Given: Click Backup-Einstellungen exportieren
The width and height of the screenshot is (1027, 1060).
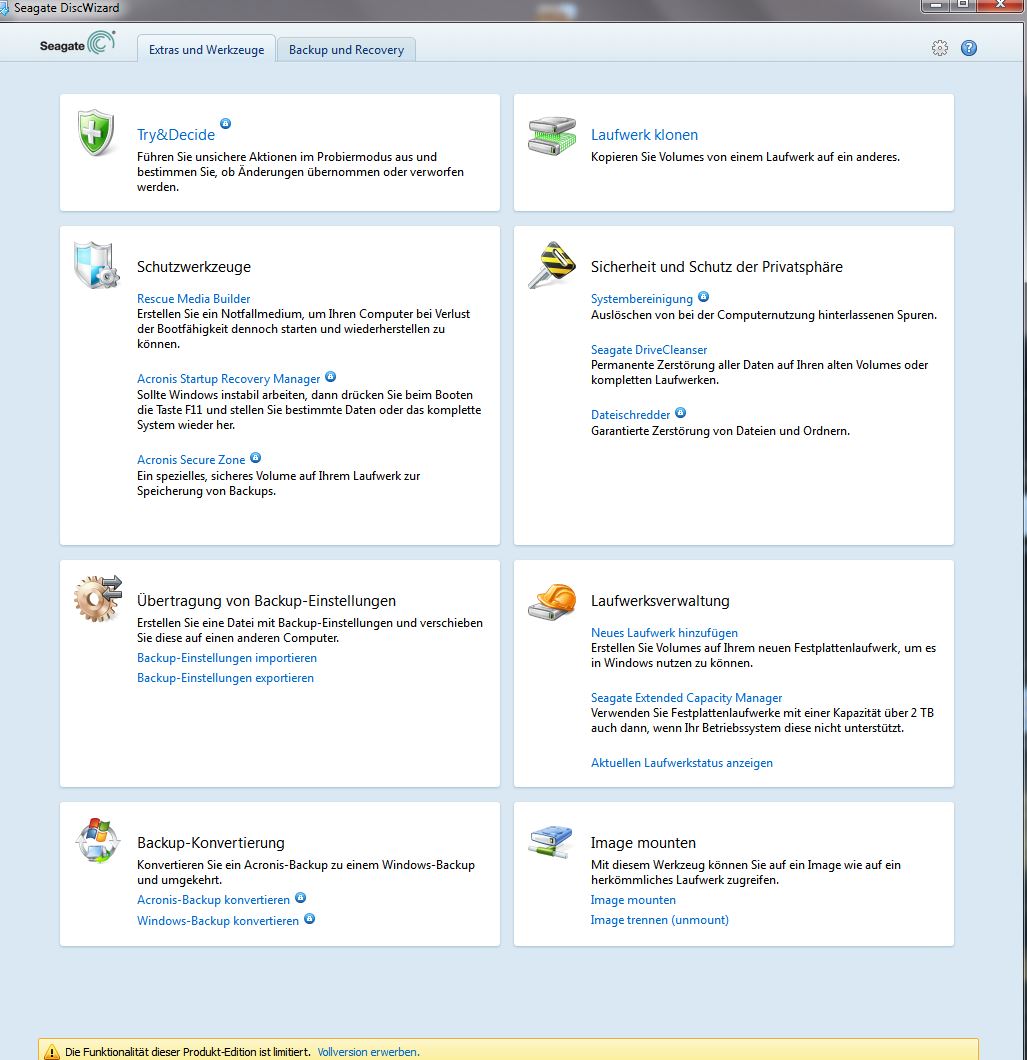Looking at the screenshot, I should [225, 678].
